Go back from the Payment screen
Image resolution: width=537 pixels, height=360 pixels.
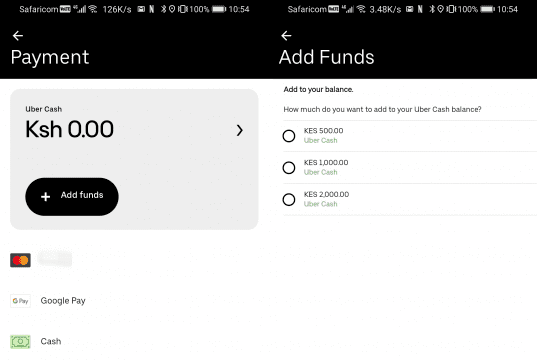coord(18,36)
